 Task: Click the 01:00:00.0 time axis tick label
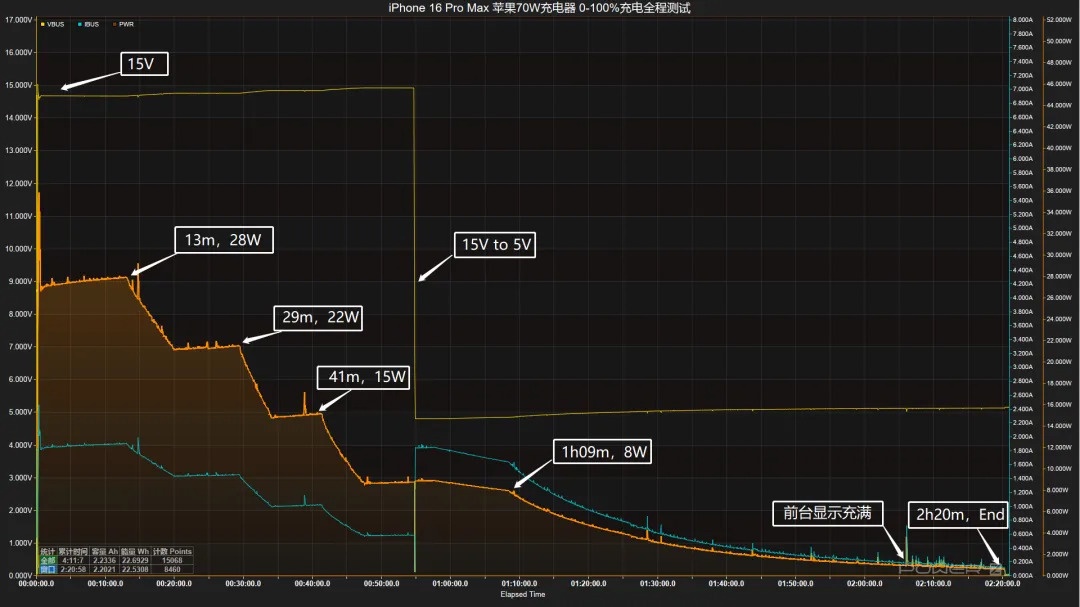pos(450,584)
